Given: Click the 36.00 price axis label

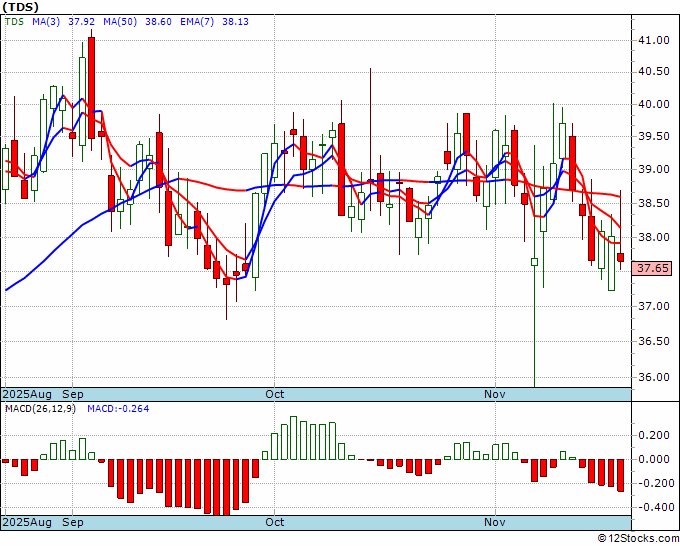Looking at the screenshot, I should [x=654, y=377].
